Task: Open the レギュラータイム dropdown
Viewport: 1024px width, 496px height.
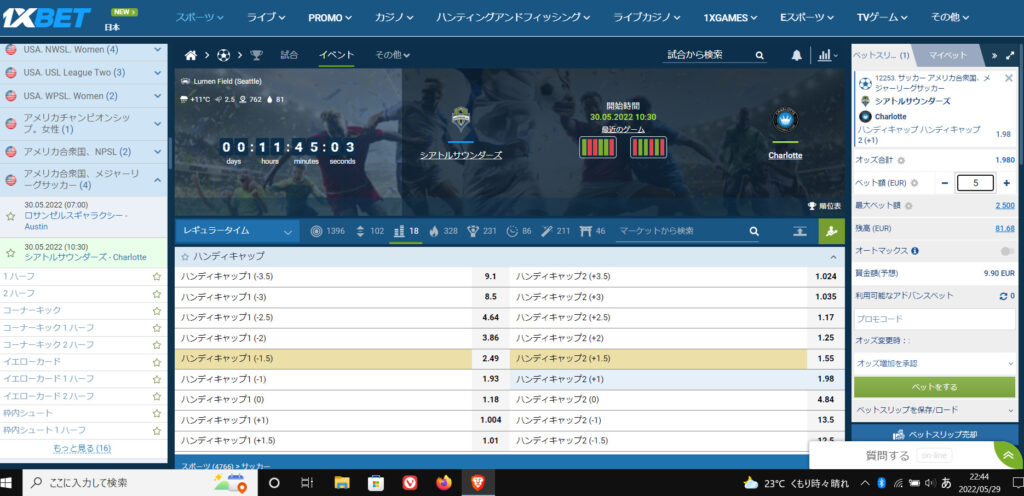Action: (x=237, y=231)
